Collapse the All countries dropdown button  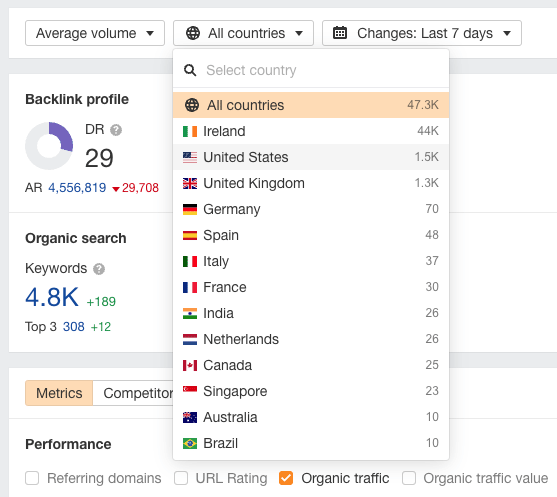(x=243, y=33)
